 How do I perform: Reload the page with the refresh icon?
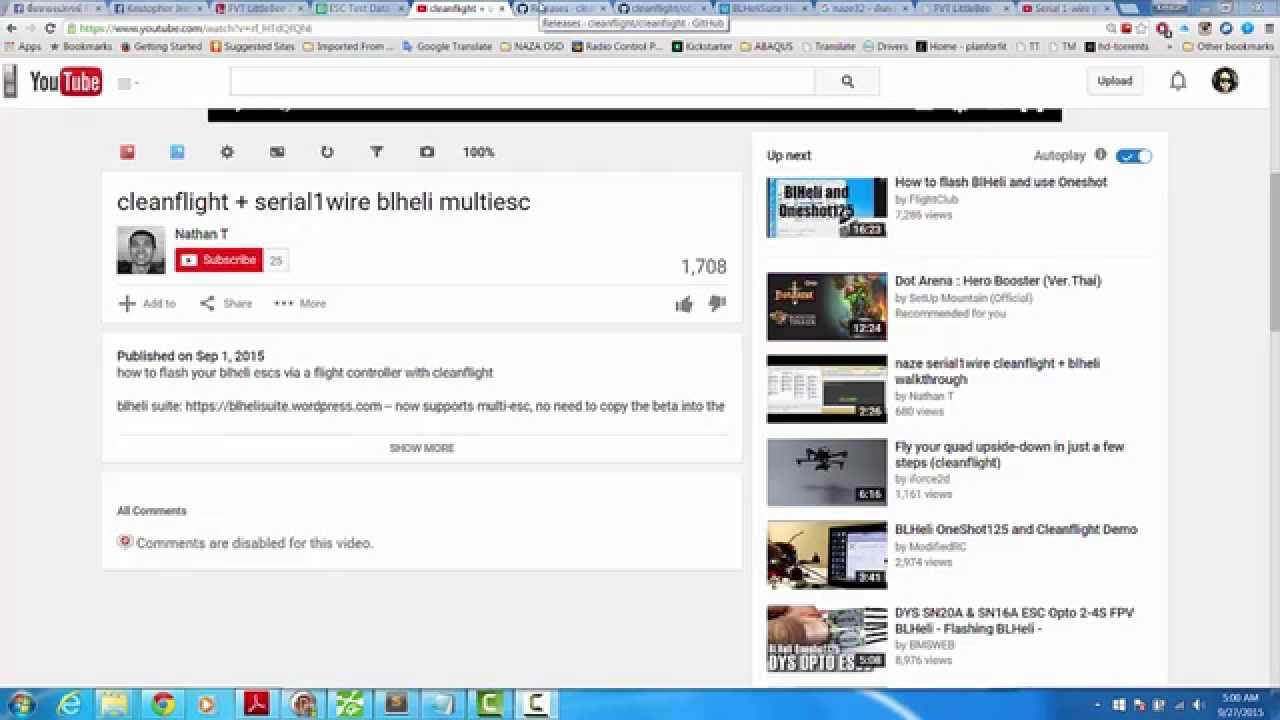coord(50,28)
